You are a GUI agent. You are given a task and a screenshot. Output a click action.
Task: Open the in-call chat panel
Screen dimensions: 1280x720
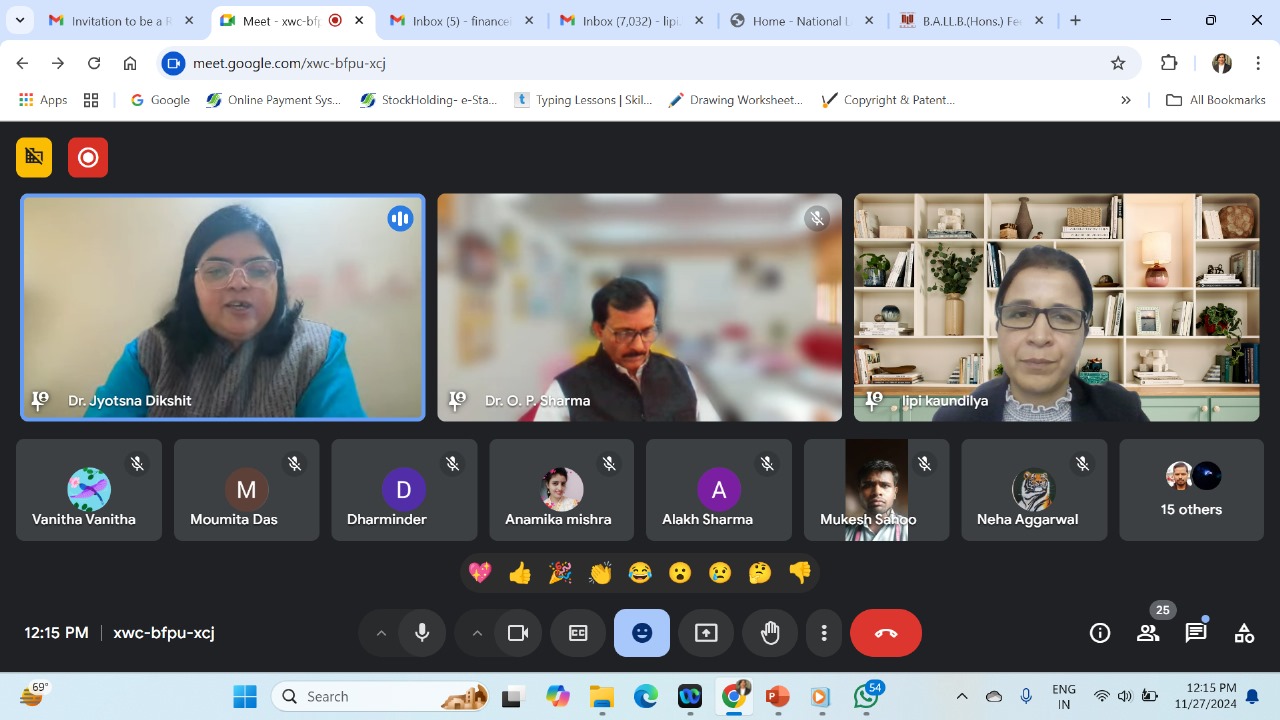1196,633
